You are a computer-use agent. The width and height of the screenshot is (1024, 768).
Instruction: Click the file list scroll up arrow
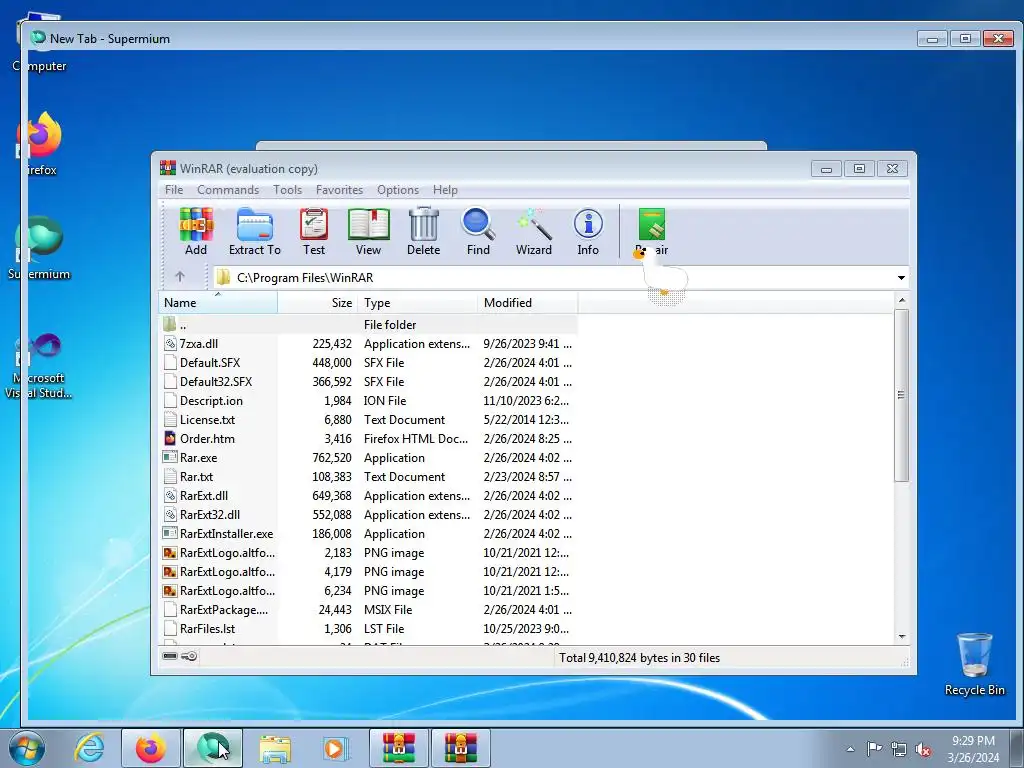(x=901, y=300)
